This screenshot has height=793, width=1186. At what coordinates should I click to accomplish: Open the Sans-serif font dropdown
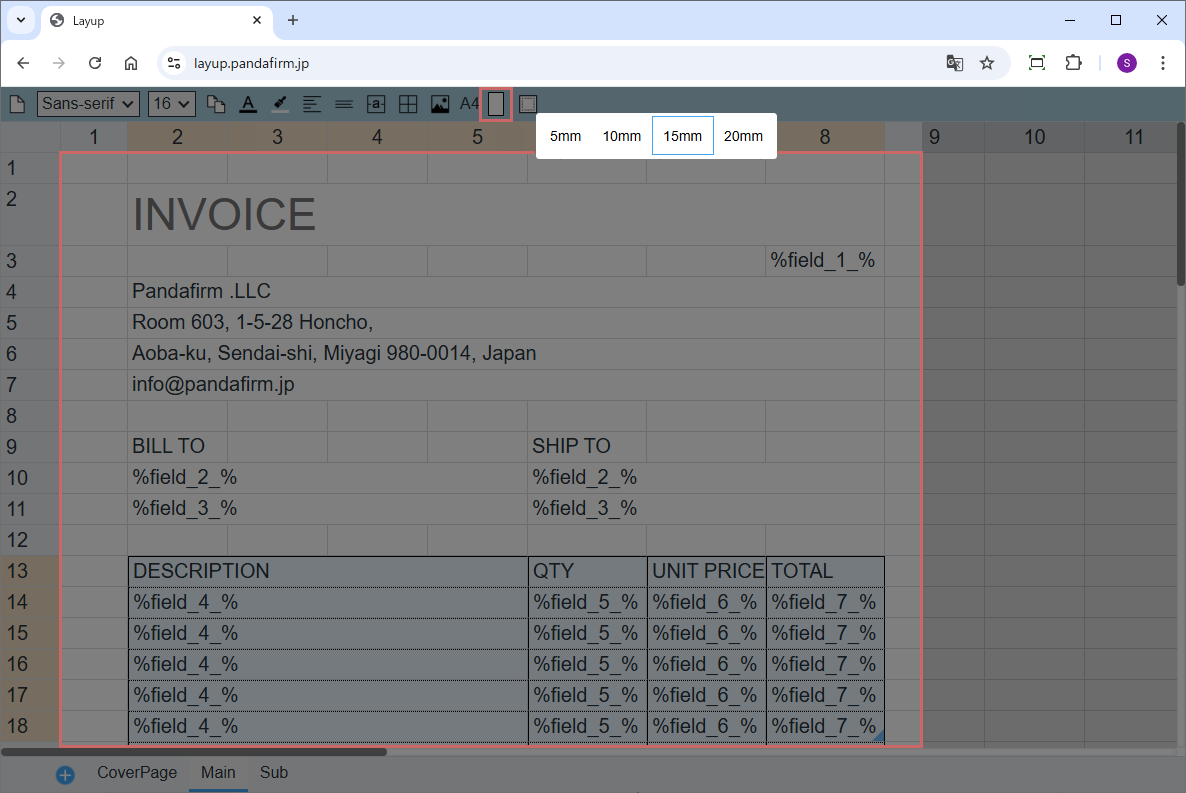pos(88,104)
